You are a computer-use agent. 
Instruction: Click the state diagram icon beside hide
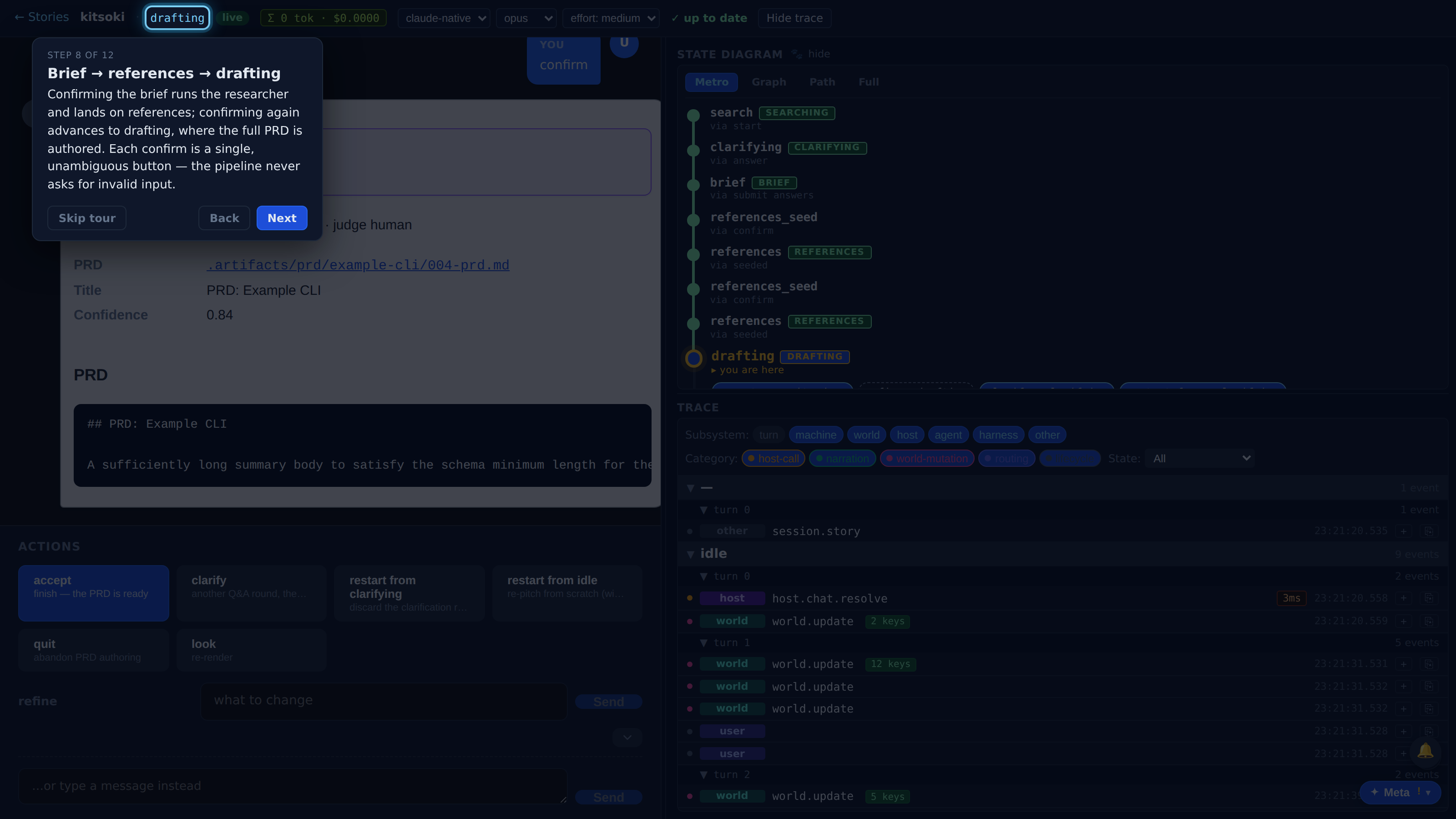coord(796,54)
